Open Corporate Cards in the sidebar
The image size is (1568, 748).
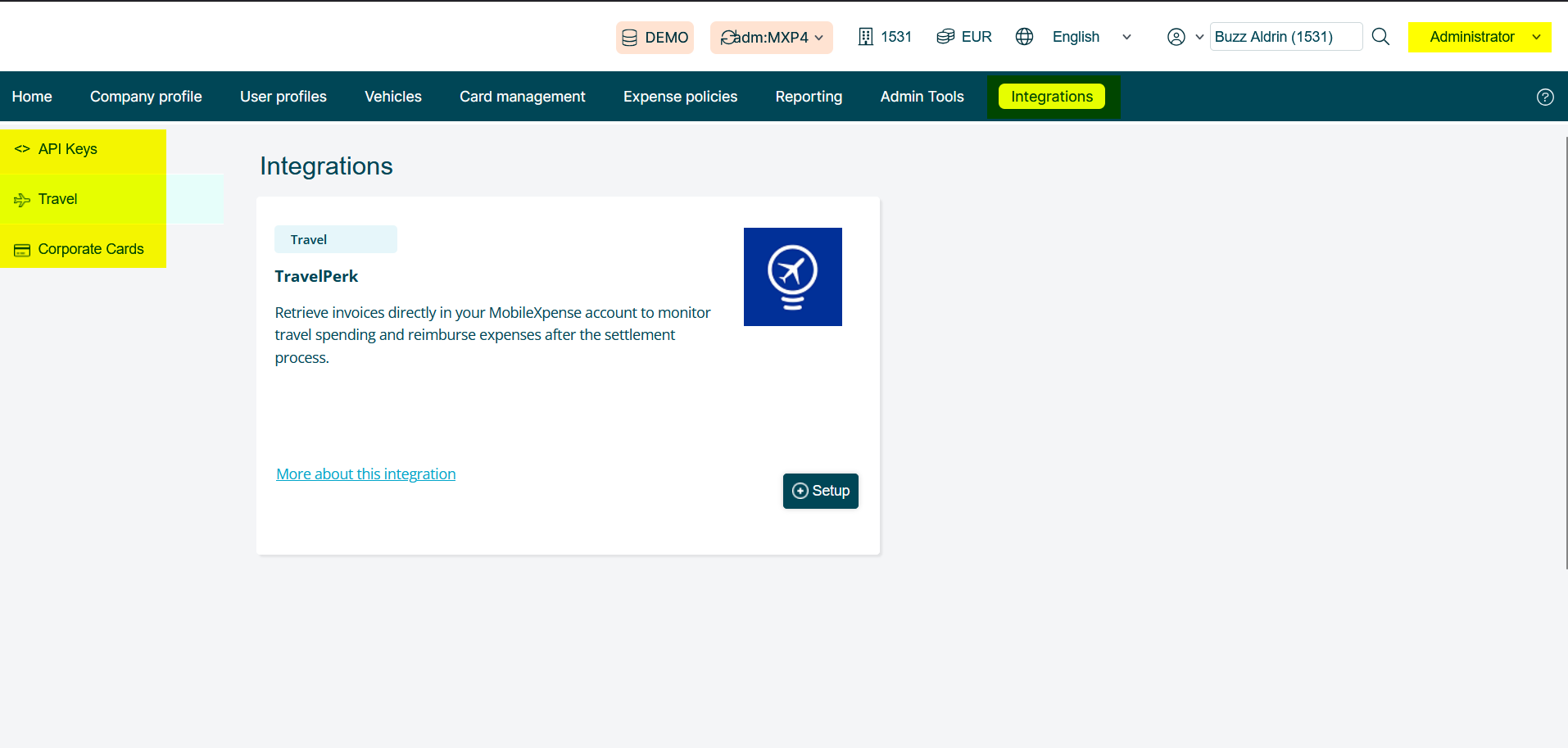click(x=90, y=249)
